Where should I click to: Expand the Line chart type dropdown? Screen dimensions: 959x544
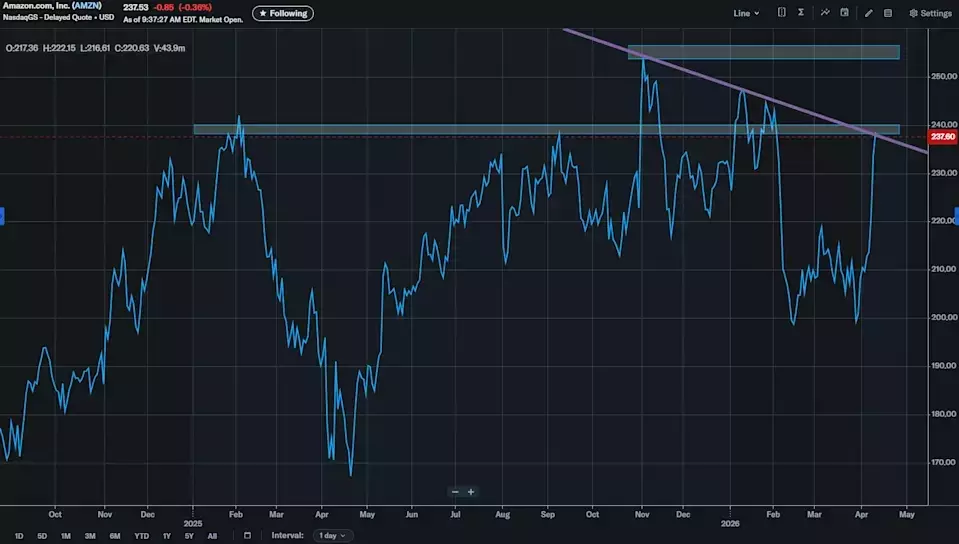point(746,13)
